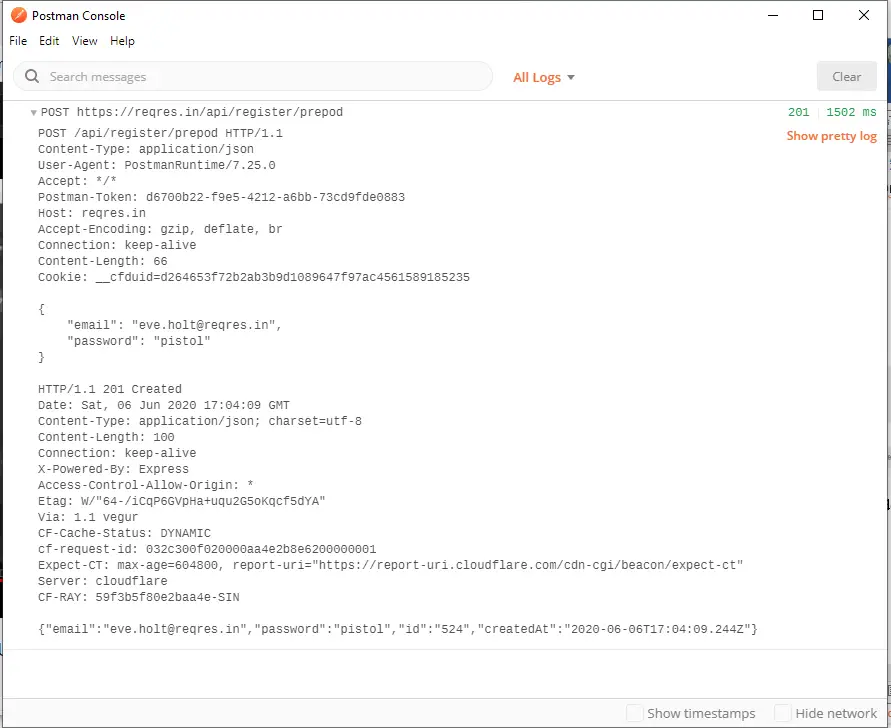Click the 201 status code

coord(798,112)
